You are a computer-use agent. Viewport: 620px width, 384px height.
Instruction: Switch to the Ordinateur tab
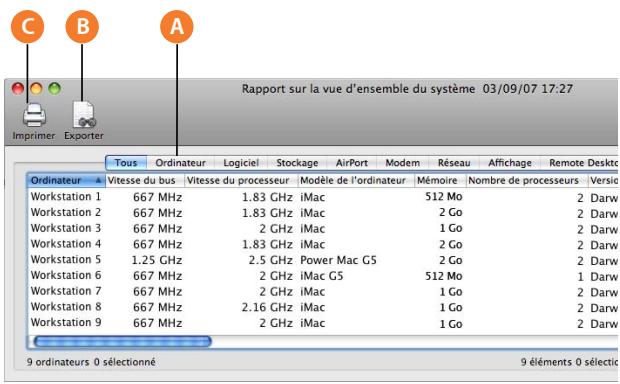180,163
